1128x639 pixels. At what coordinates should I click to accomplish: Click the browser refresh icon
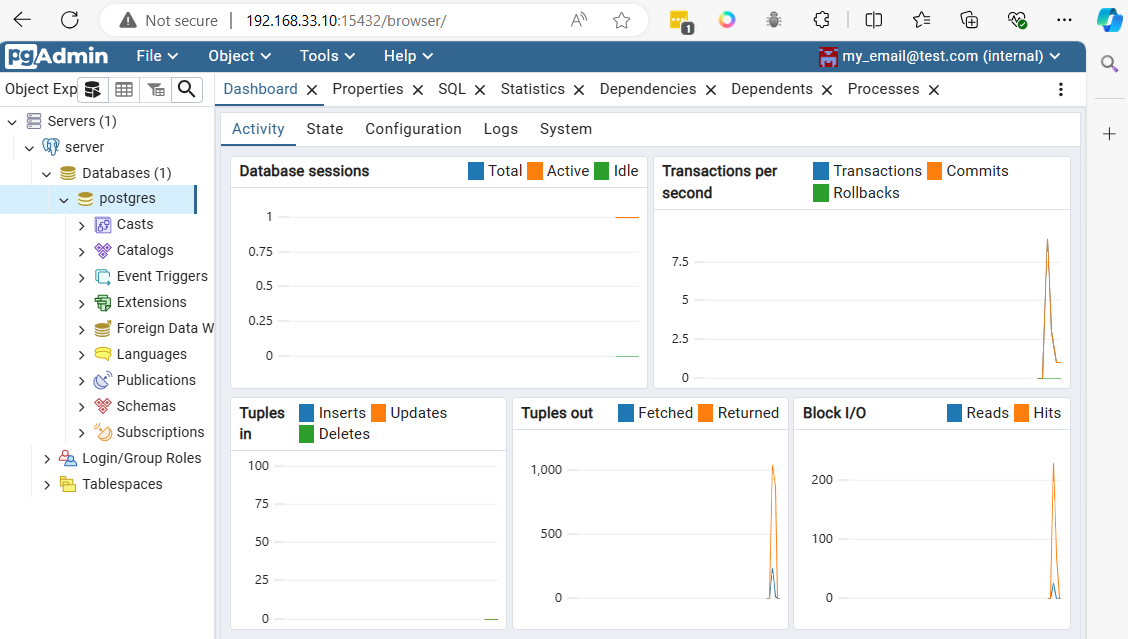coord(68,19)
